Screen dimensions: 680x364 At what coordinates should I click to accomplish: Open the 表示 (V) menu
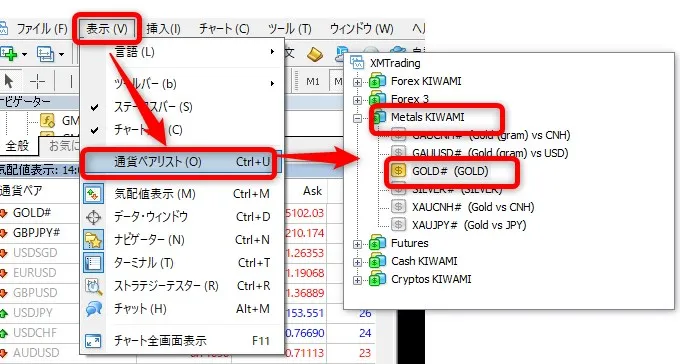pos(107,29)
